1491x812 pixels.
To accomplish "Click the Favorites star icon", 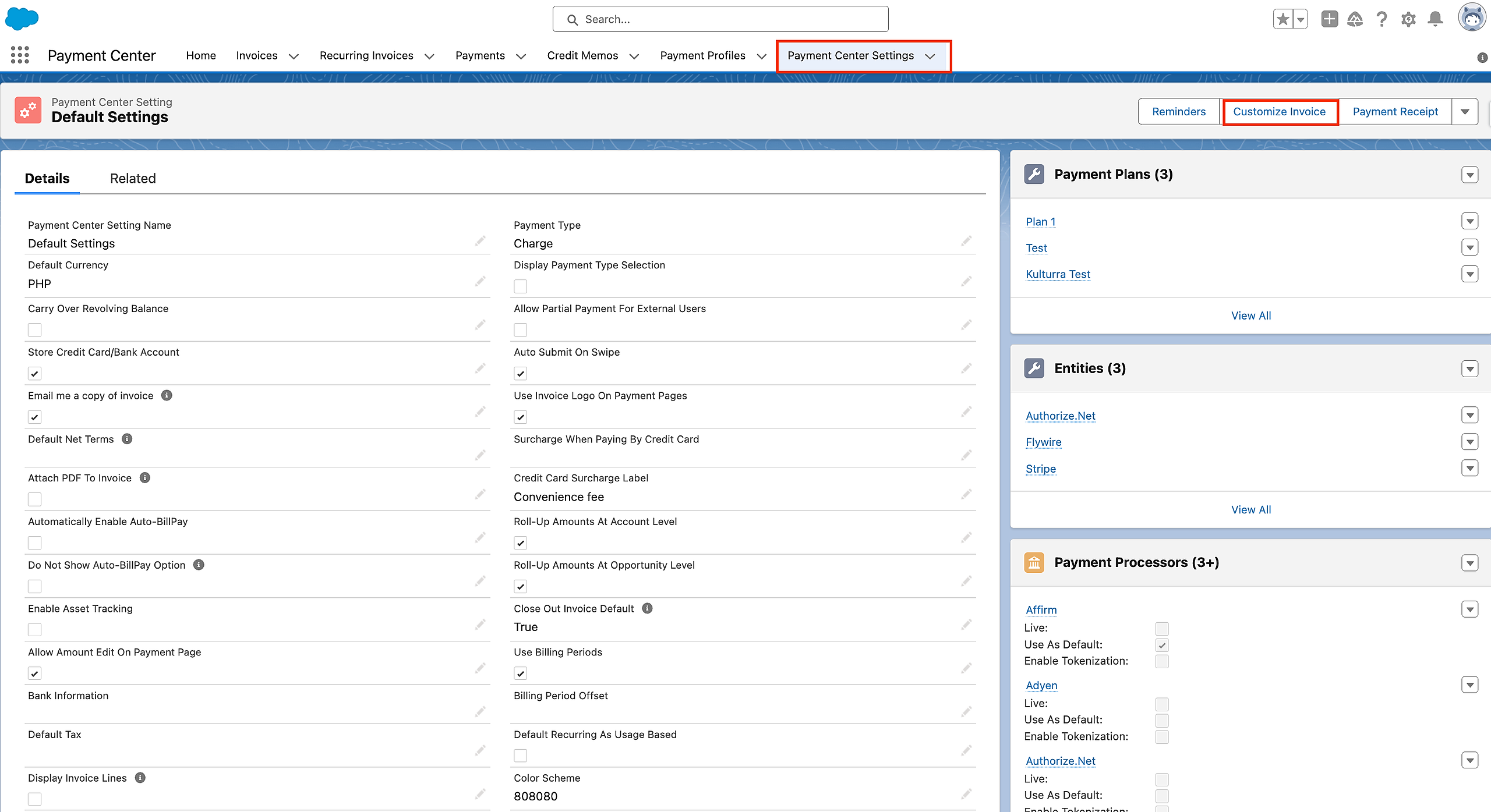I will tap(1282, 19).
